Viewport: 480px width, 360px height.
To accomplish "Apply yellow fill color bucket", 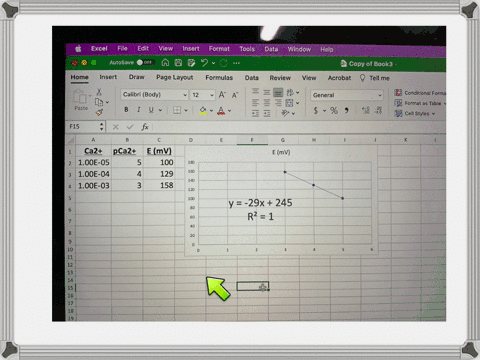I will pos(203,110).
